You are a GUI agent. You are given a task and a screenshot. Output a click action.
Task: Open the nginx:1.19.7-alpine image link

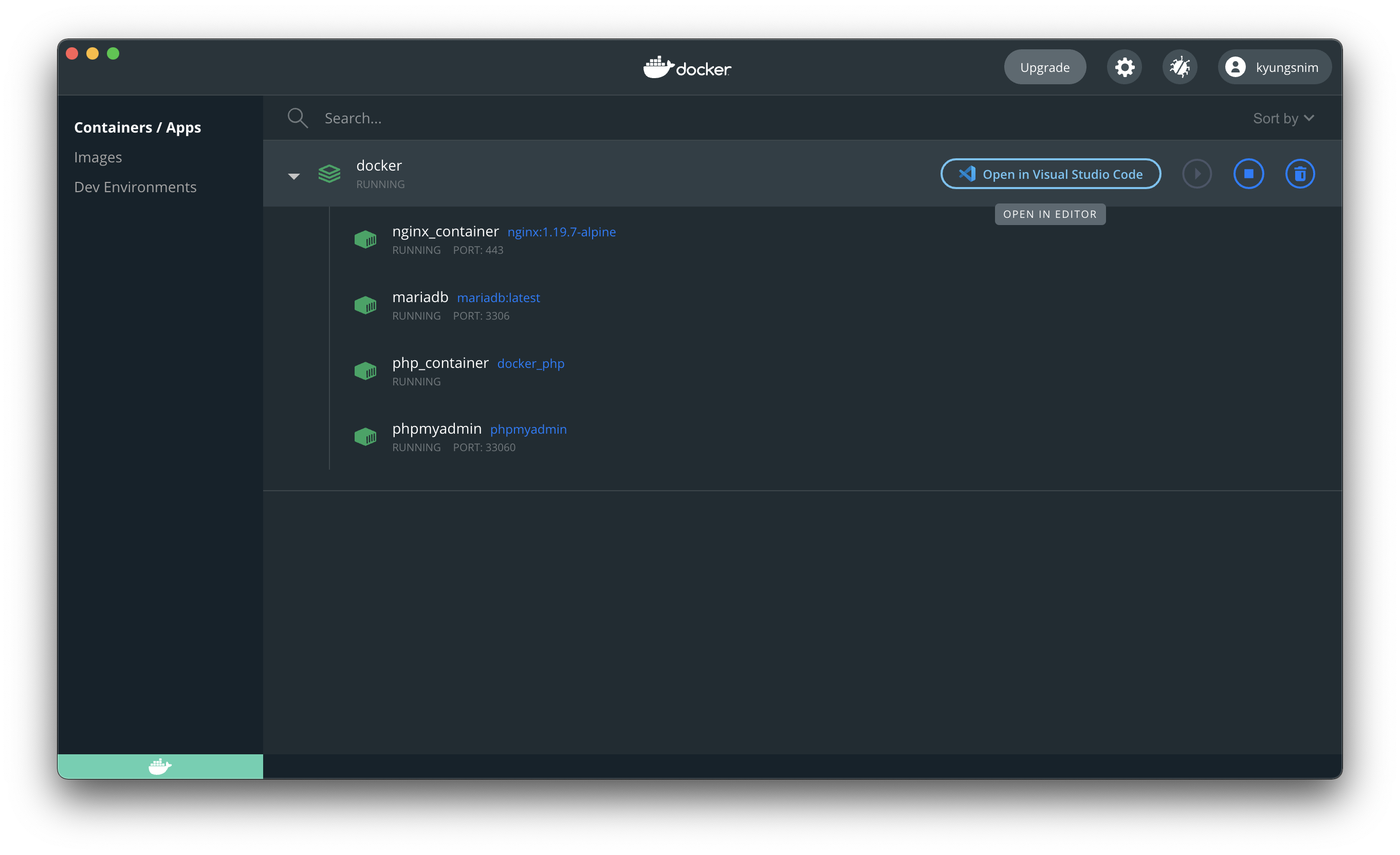tap(561, 232)
